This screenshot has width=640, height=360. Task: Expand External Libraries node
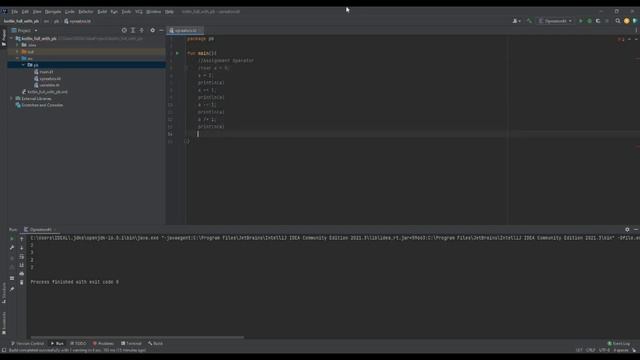click(x=11, y=98)
